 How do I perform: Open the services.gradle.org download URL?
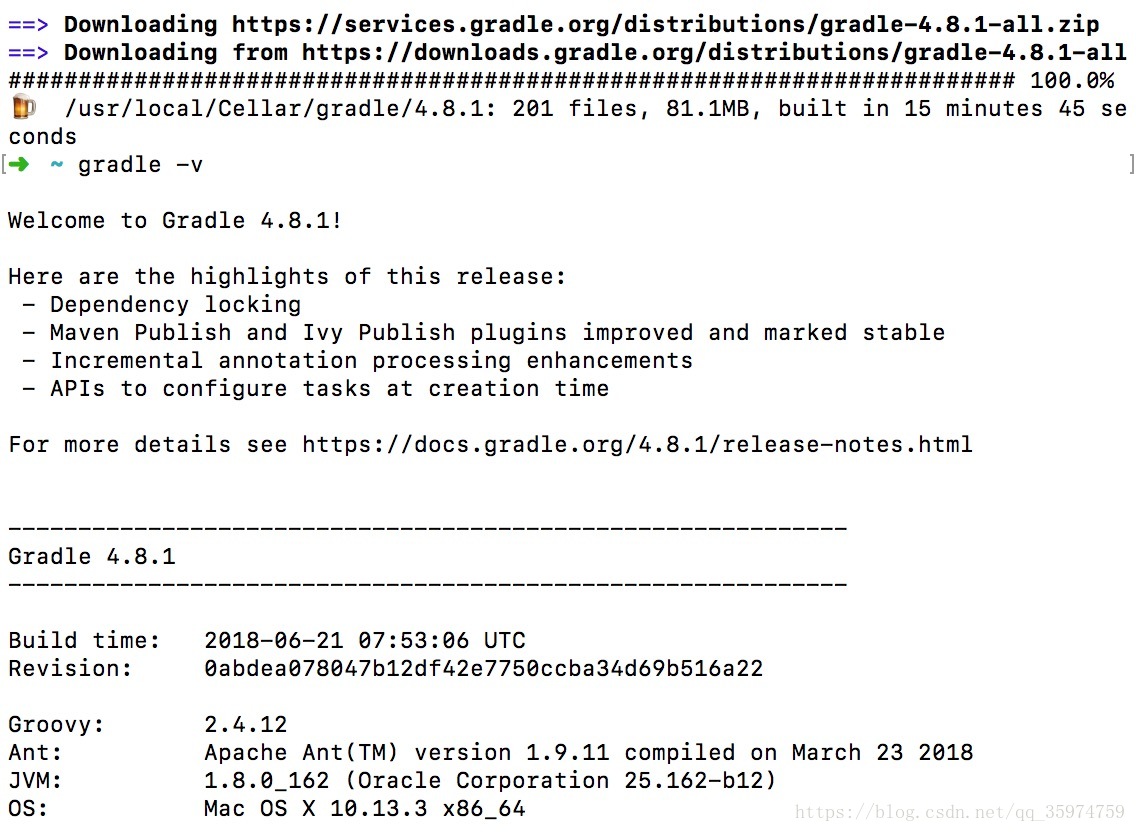[665, 25]
